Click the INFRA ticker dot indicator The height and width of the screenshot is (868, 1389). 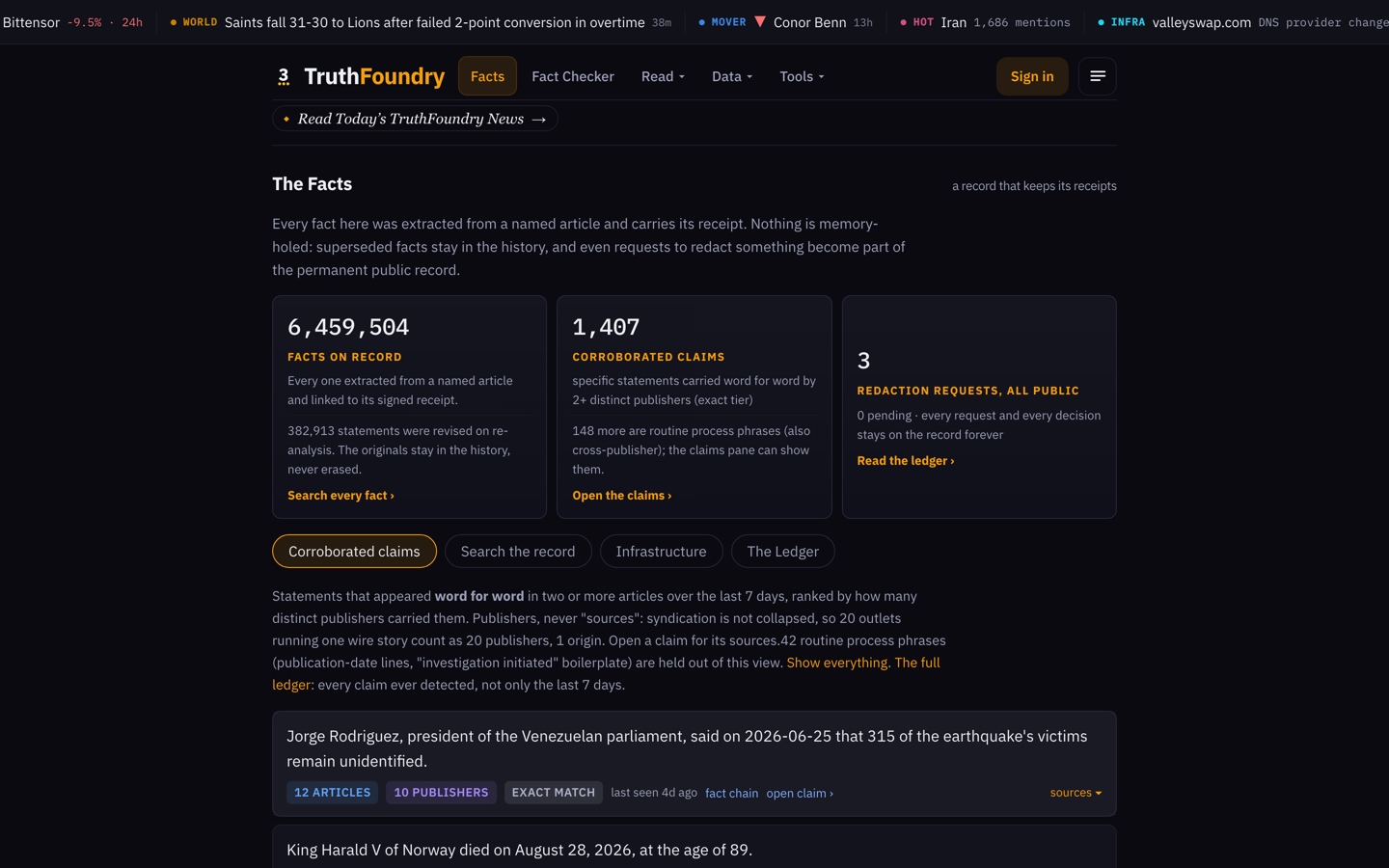1101,22
